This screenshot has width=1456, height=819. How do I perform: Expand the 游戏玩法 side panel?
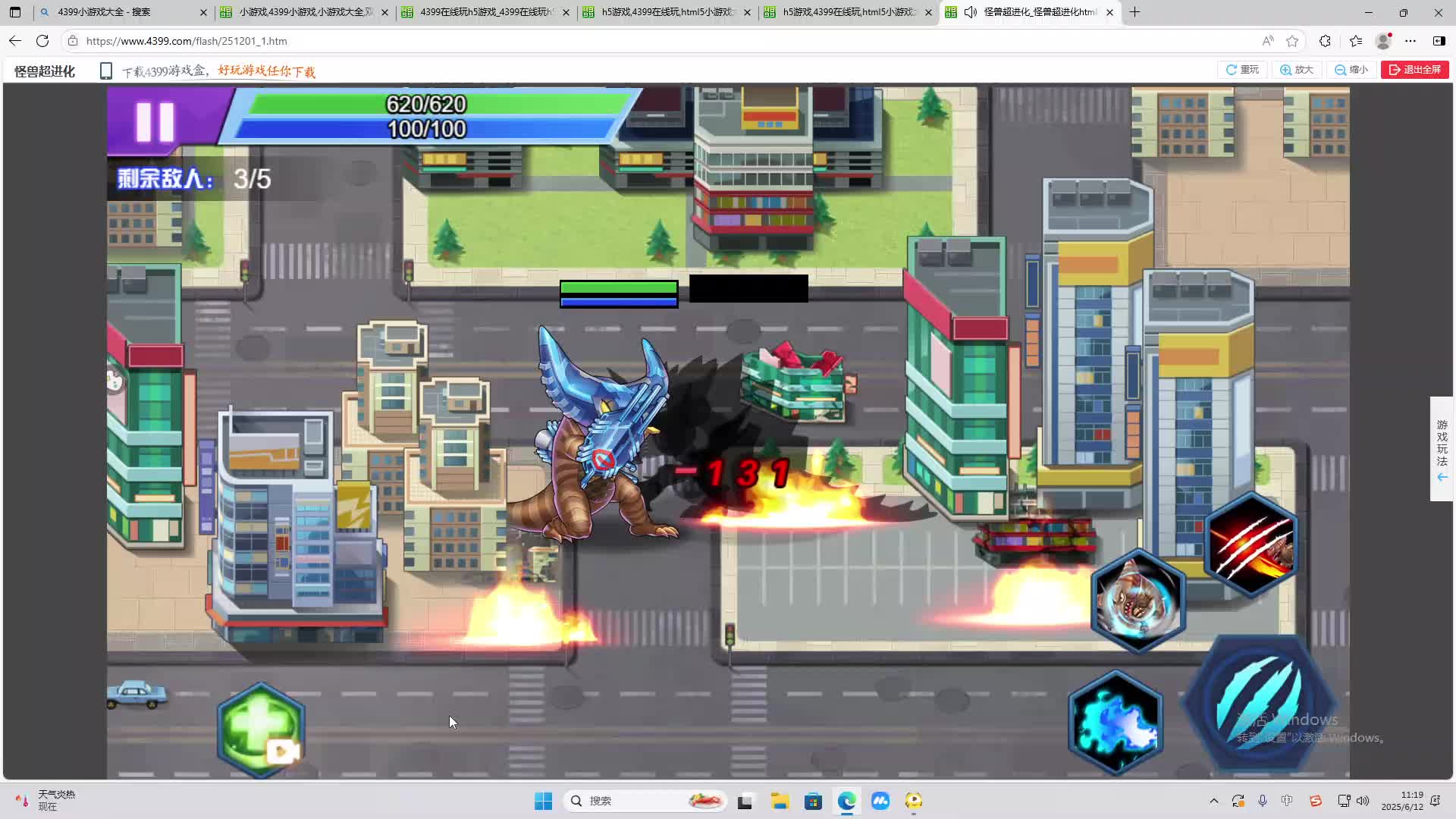[1442, 449]
